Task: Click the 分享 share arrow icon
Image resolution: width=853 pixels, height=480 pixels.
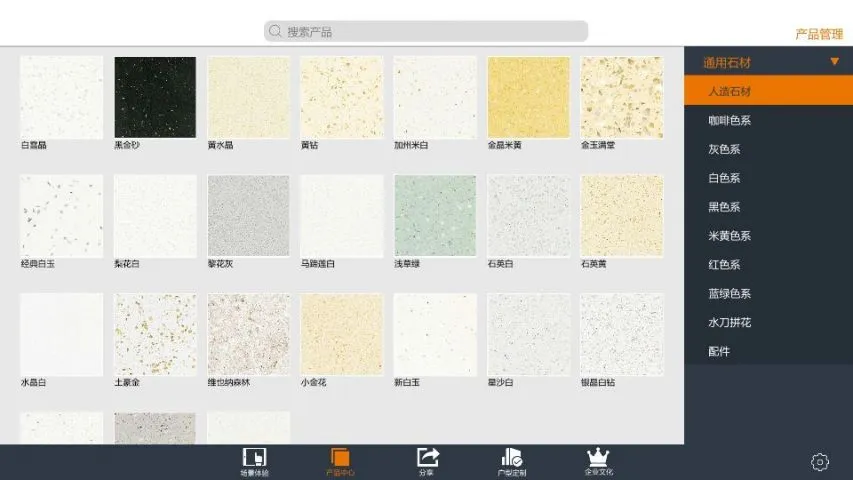Action: 427,459
